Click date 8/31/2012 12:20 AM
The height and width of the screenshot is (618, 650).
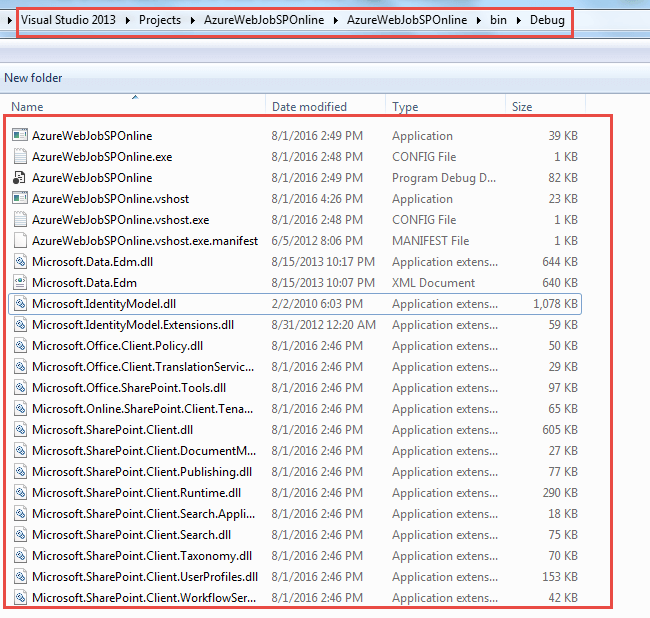(x=324, y=325)
